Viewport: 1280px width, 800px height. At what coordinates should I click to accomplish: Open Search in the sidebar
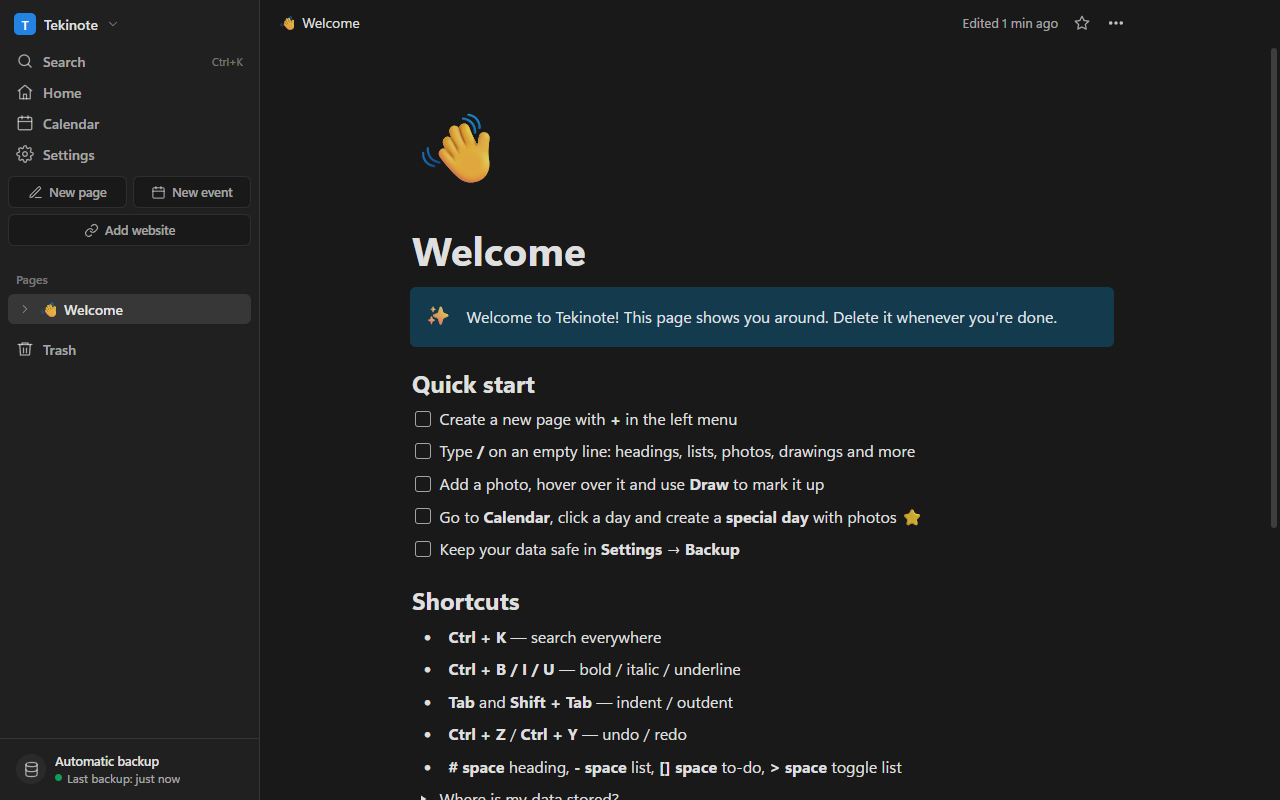pos(129,62)
